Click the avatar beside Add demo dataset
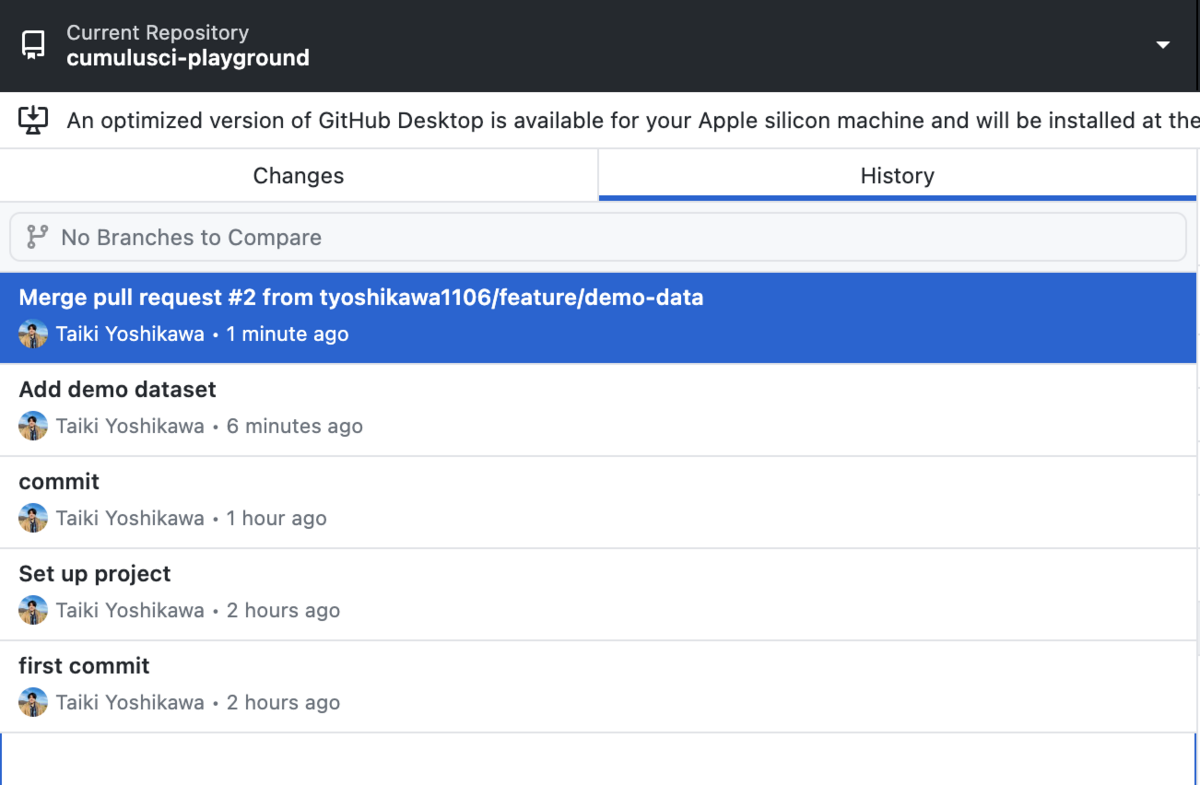1200x785 pixels. click(33, 426)
